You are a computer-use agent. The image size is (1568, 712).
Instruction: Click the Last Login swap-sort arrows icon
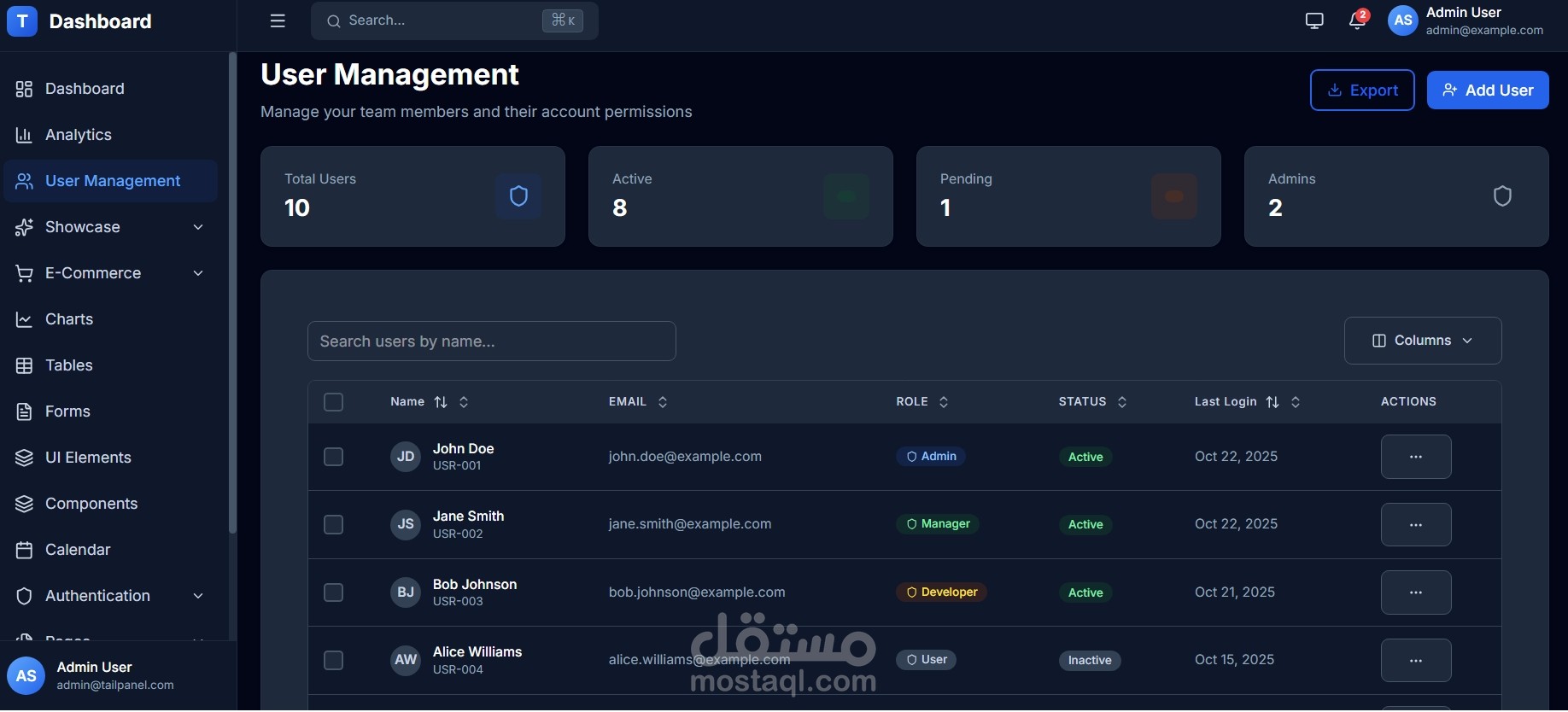(x=1273, y=402)
